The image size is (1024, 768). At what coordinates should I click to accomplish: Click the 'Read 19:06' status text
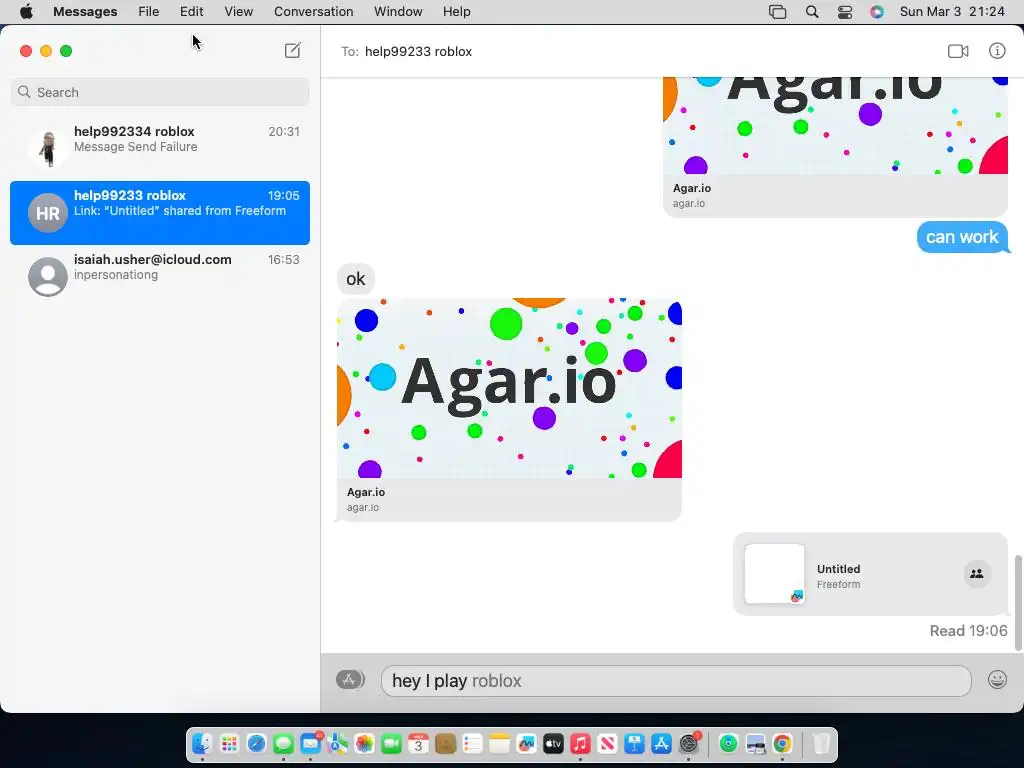coord(968,631)
